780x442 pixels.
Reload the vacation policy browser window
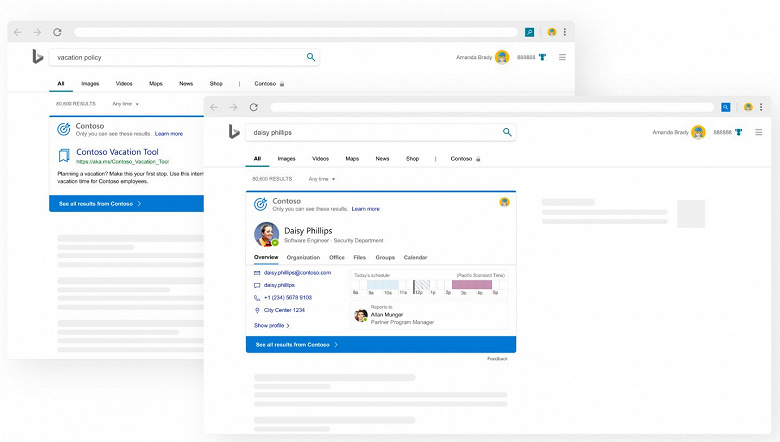point(57,32)
